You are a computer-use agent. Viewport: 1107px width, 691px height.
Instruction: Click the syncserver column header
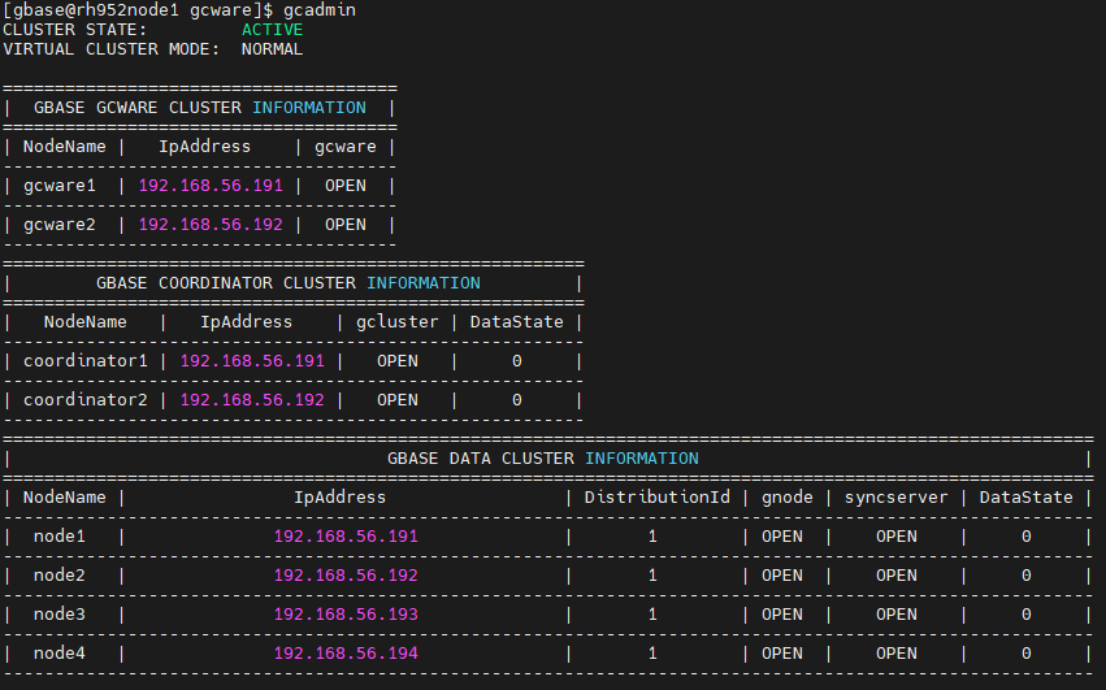[x=896, y=497]
